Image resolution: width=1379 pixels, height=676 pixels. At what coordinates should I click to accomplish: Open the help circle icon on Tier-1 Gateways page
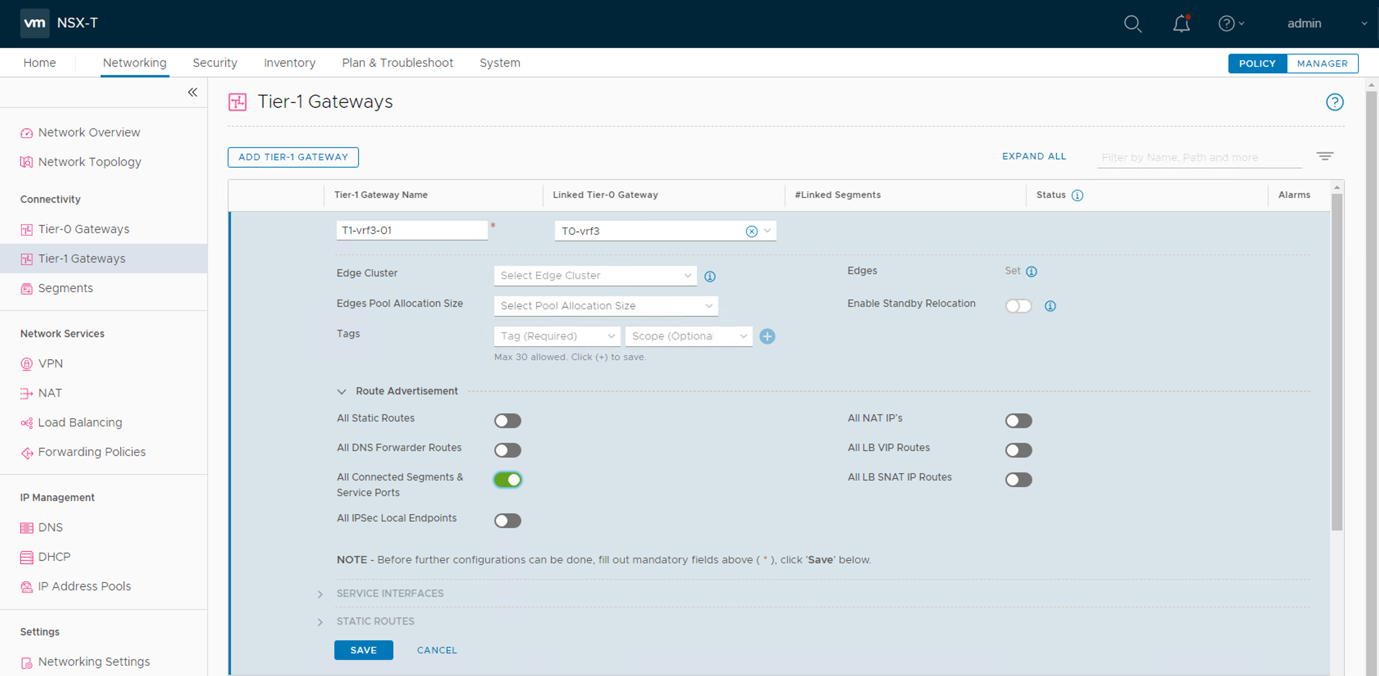(x=1334, y=102)
